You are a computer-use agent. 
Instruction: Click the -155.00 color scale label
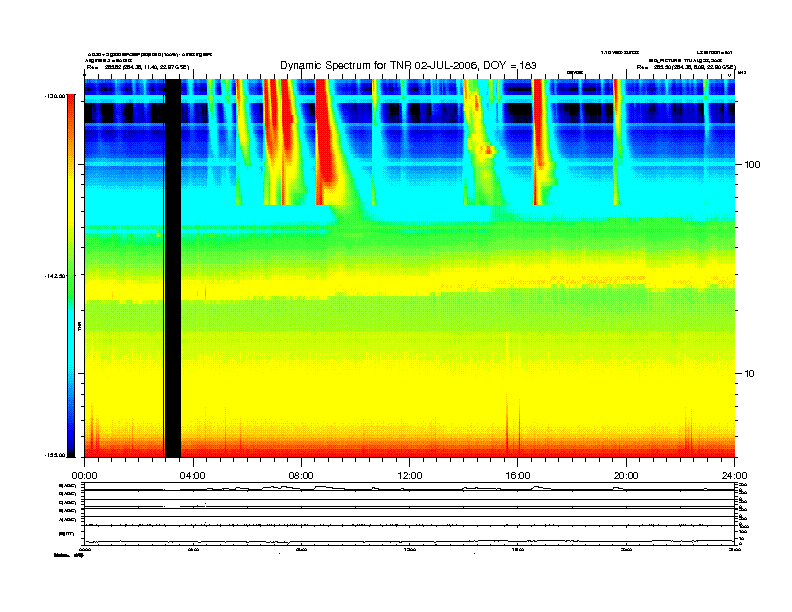(x=55, y=455)
